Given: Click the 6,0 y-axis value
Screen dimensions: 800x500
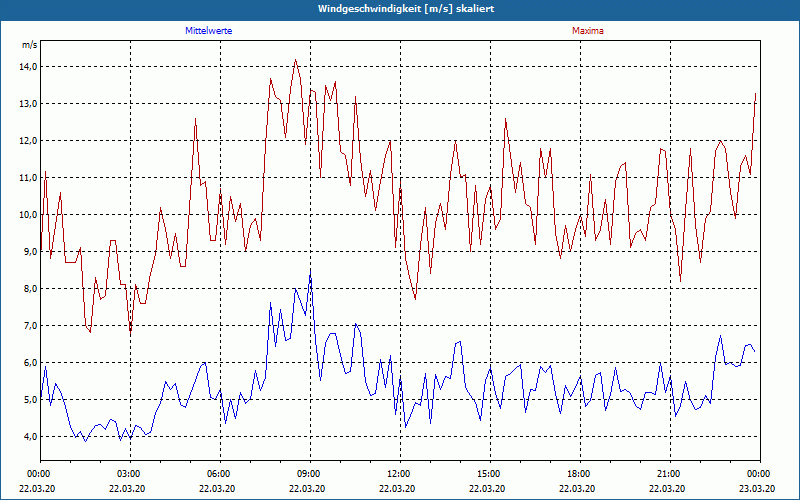Looking at the screenshot, I should click(30, 363).
